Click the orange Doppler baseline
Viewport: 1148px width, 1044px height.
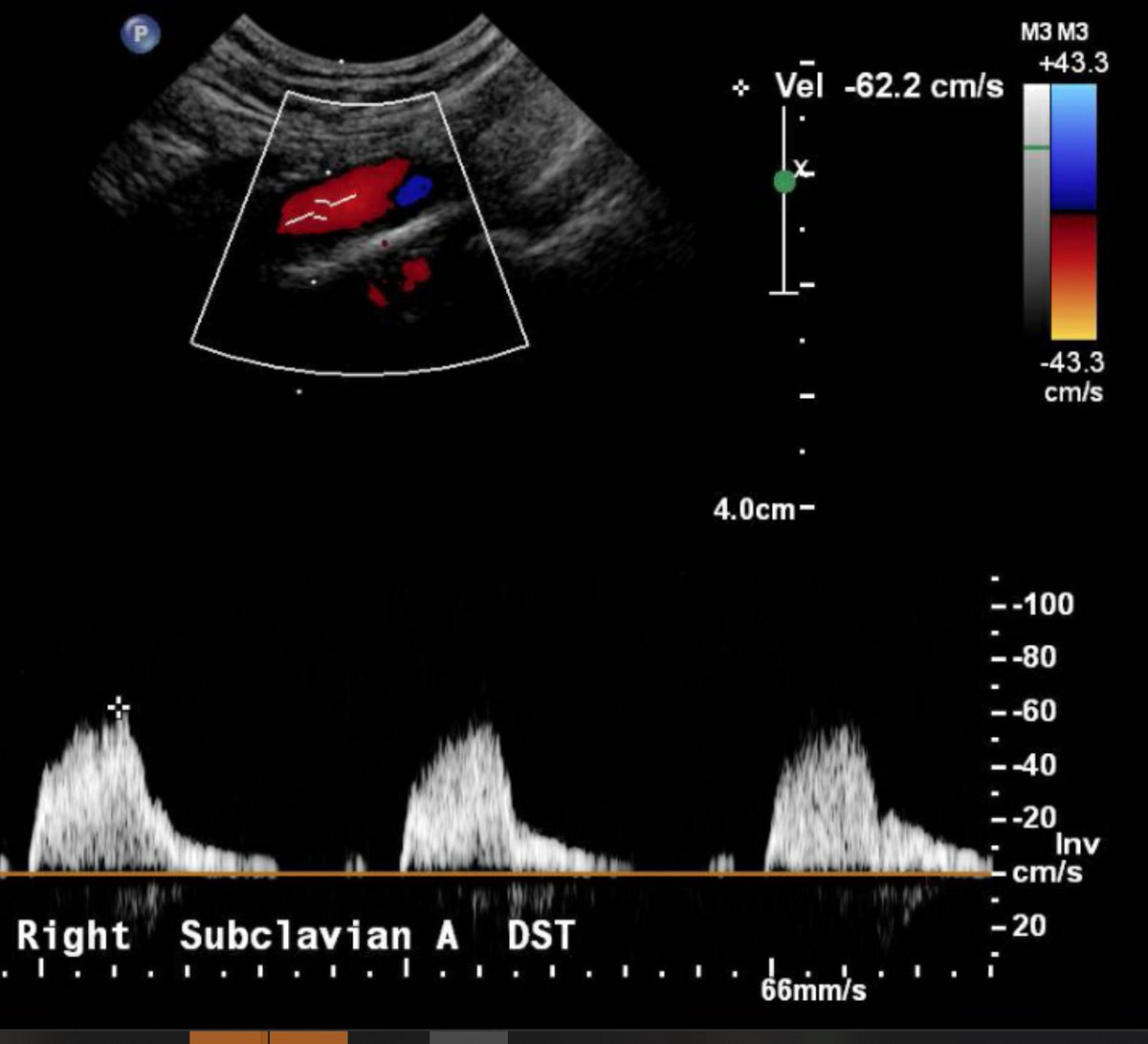(496, 874)
